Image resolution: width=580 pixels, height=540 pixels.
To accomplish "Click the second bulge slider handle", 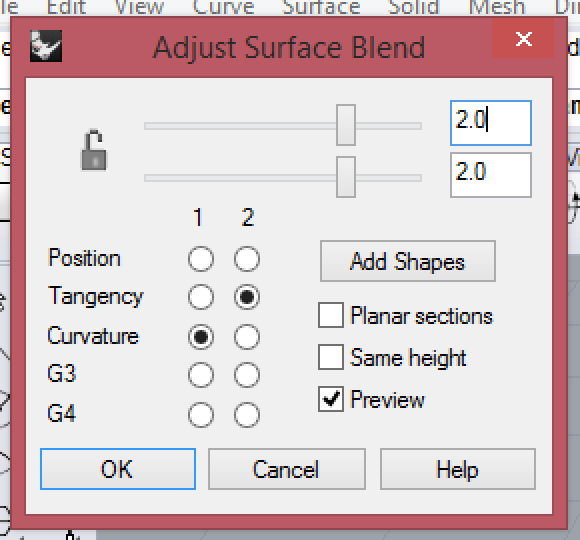I will click(346, 177).
